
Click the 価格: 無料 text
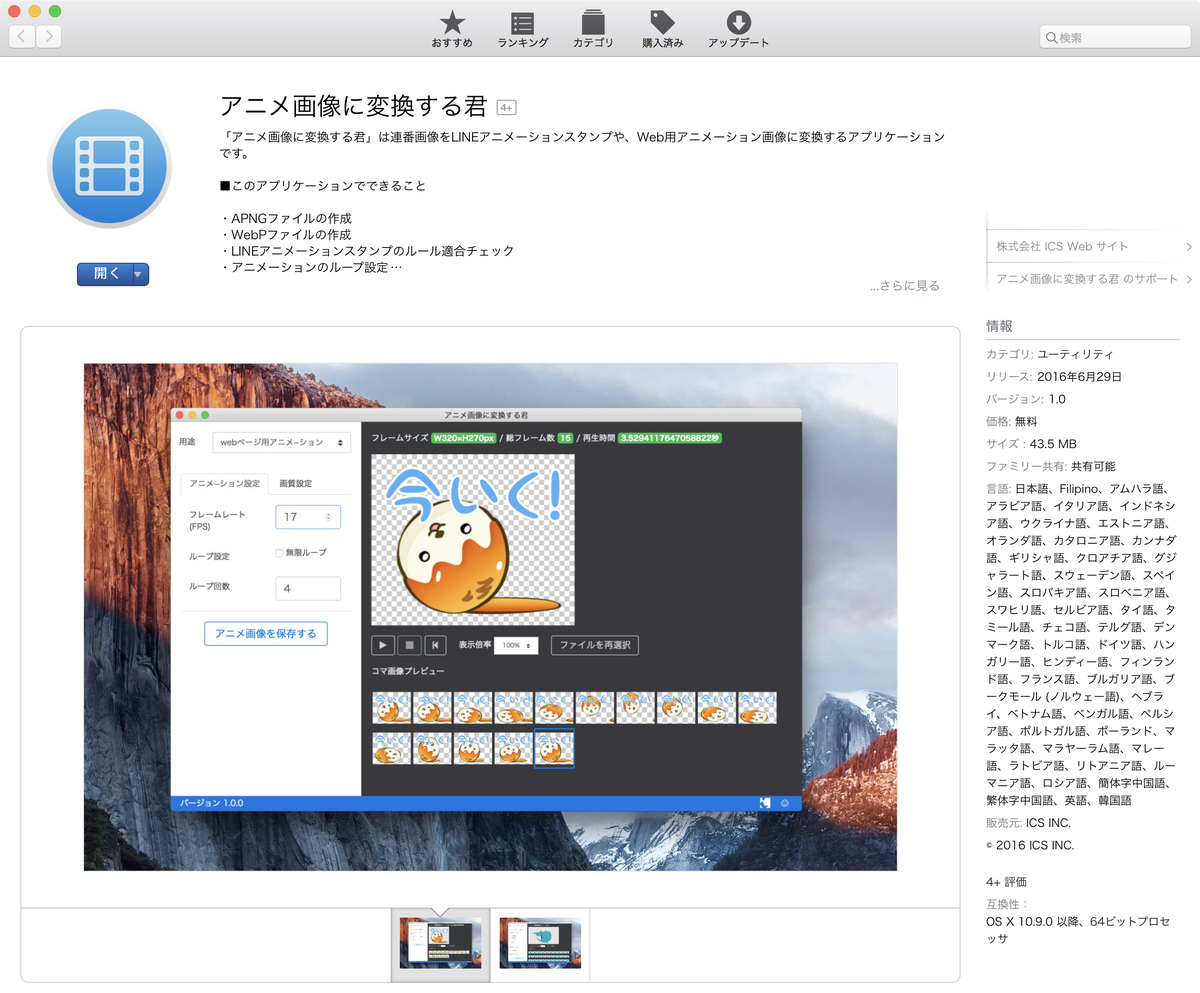1012,422
